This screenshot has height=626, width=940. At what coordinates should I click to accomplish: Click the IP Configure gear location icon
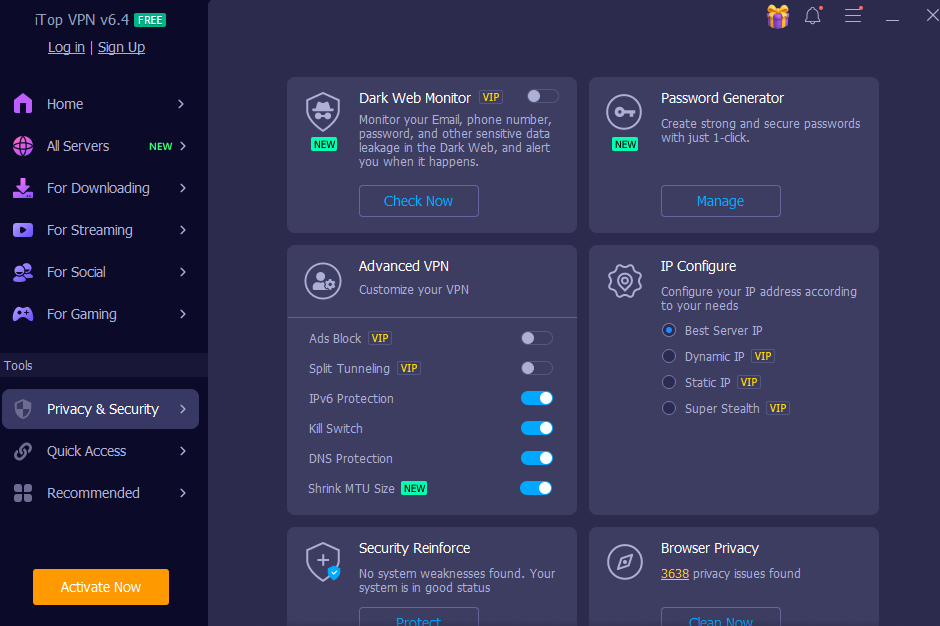coord(625,281)
